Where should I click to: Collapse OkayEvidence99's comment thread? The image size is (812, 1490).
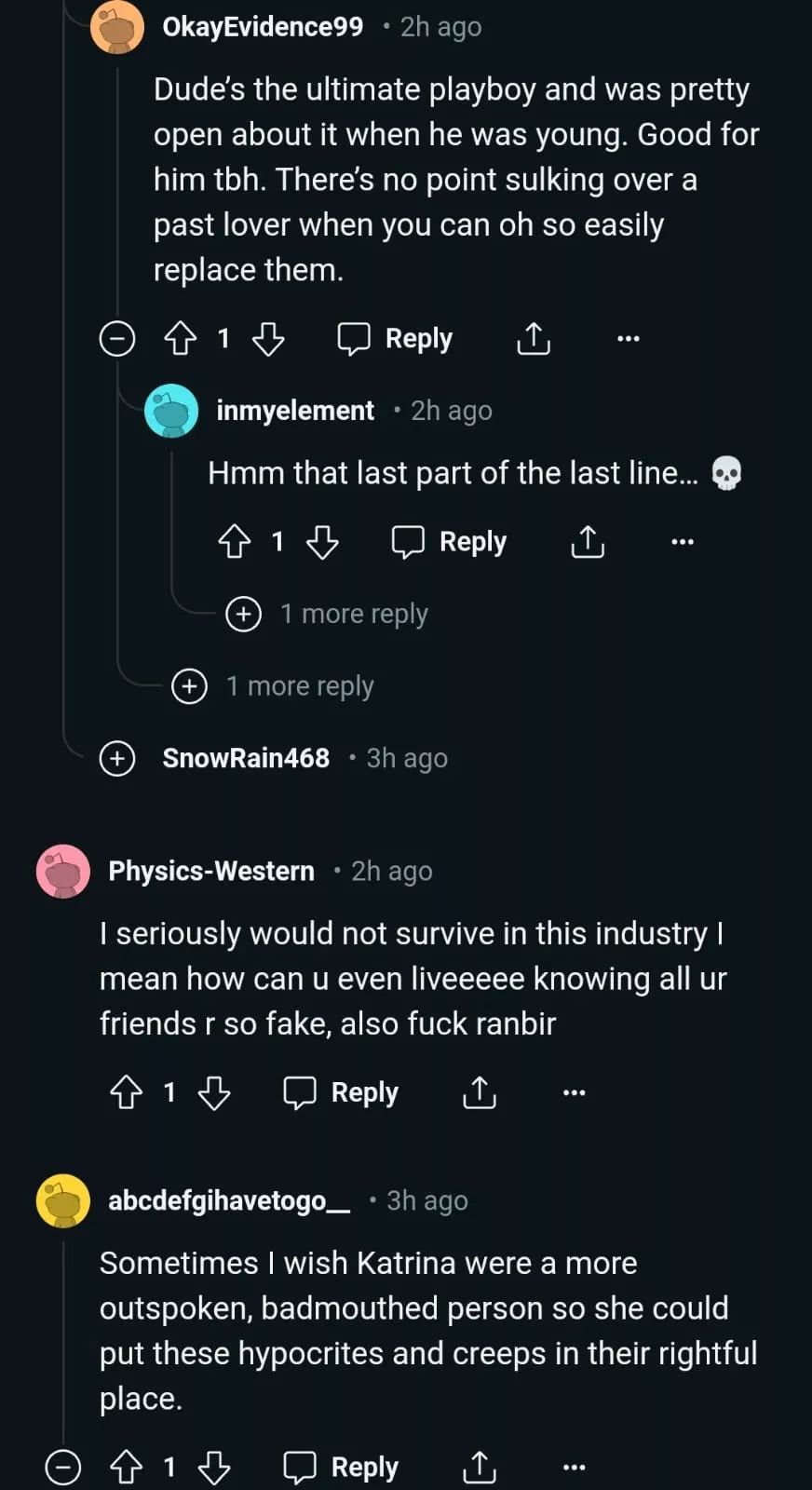click(x=117, y=339)
